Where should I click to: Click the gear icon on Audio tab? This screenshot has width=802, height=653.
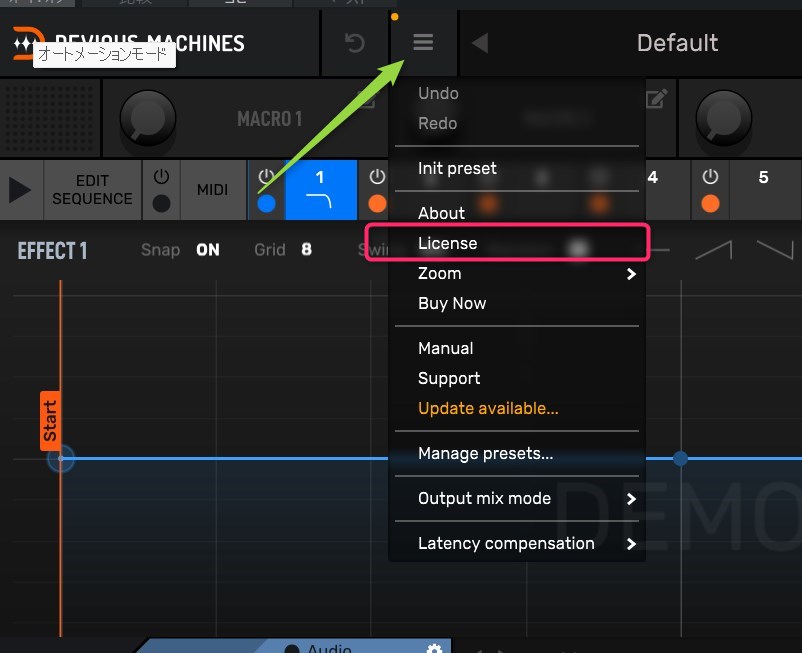tap(434, 648)
